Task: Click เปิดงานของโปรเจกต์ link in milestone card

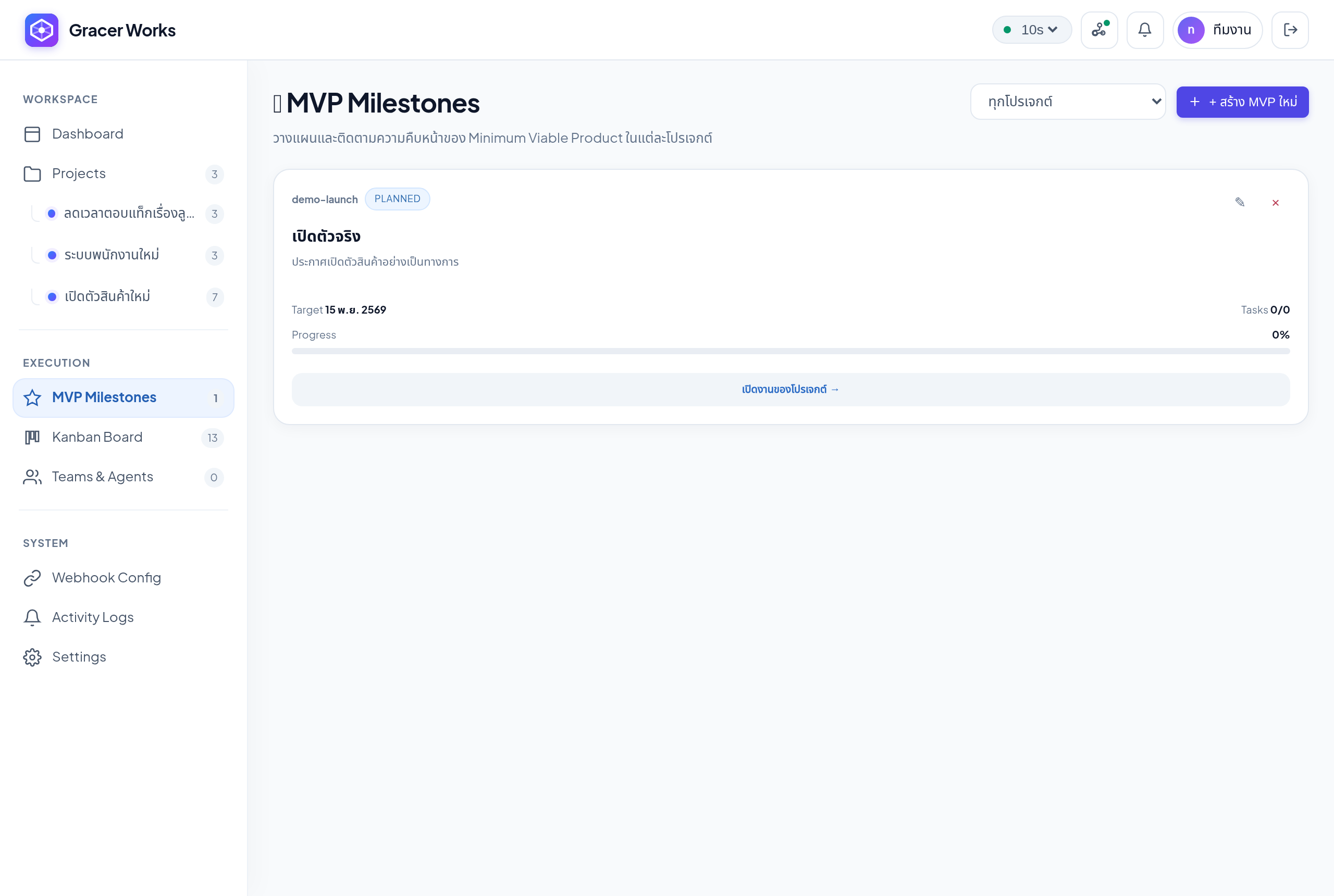Action: (x=790, y=390)
